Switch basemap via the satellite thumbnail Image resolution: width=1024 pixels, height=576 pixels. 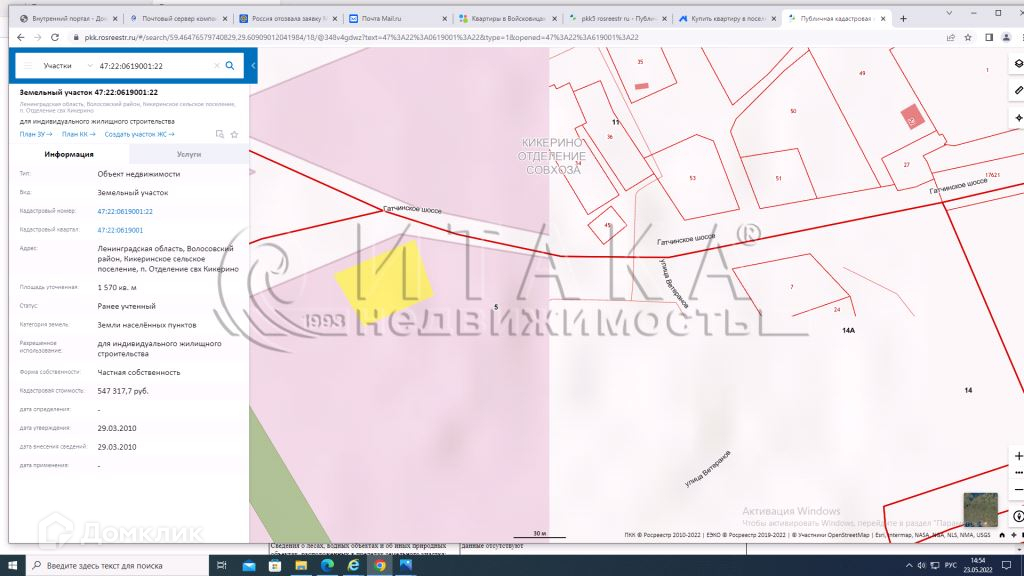pos(980,509)
